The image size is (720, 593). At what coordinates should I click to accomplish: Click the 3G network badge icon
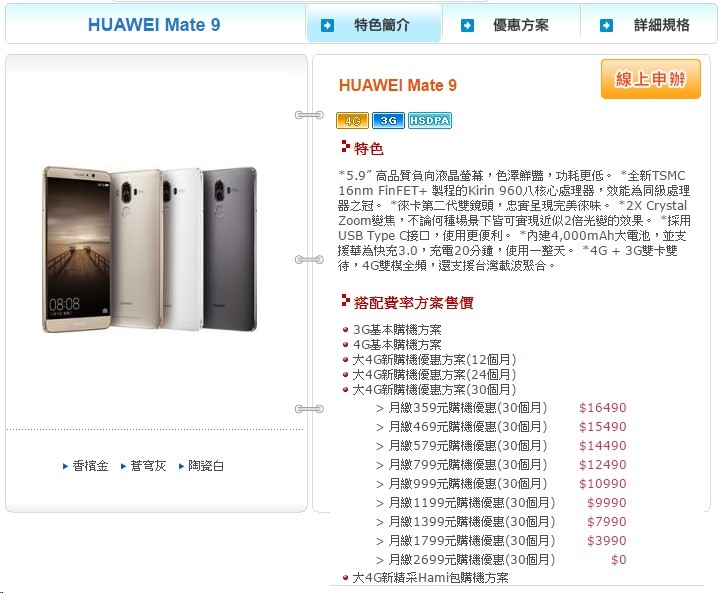pos(388,121)
